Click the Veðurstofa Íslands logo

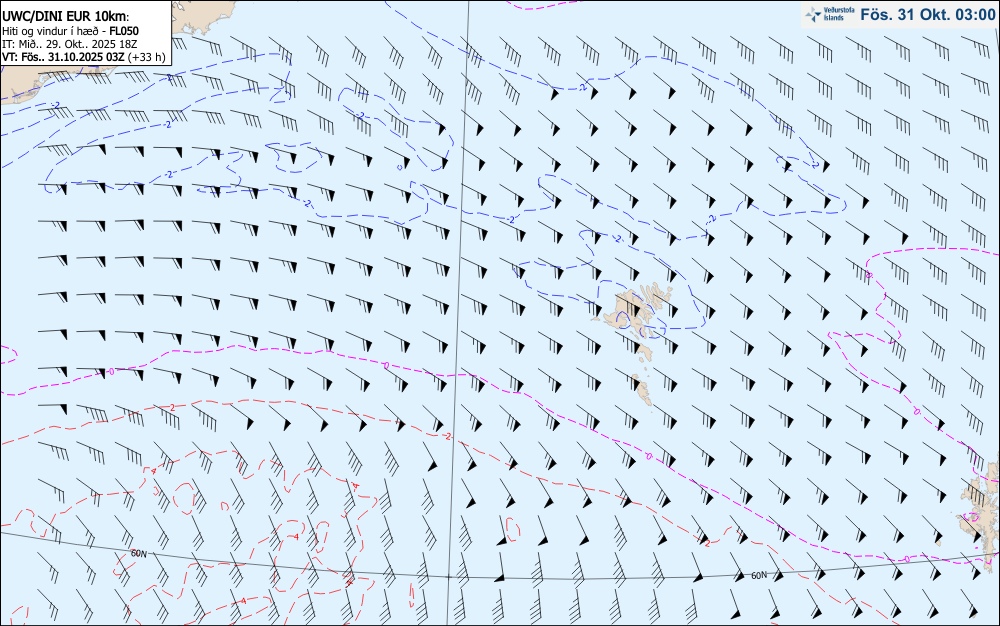[x=829, y=14]
